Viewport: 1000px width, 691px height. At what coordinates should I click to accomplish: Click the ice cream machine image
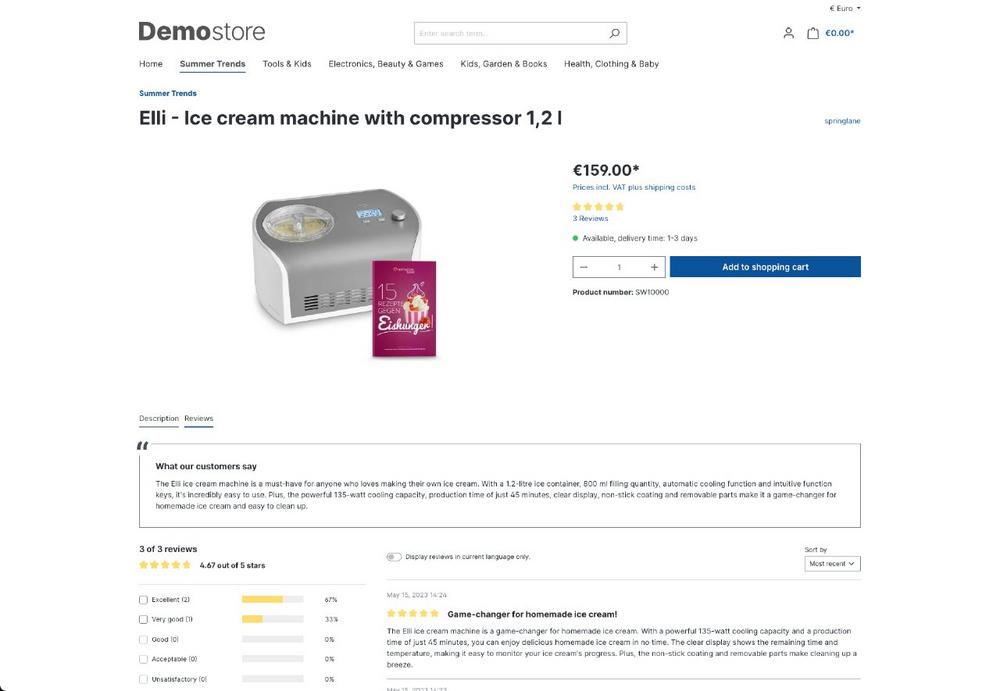tap(344, 272)
